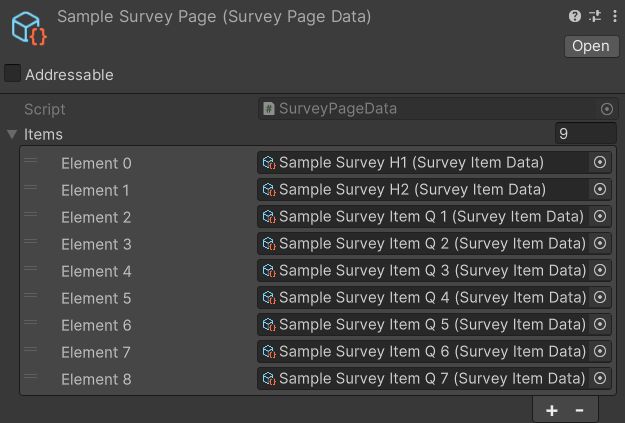This screenshot has width=625, height=423.
Task: Click the Element 1 label
Action: click(95, 191)
